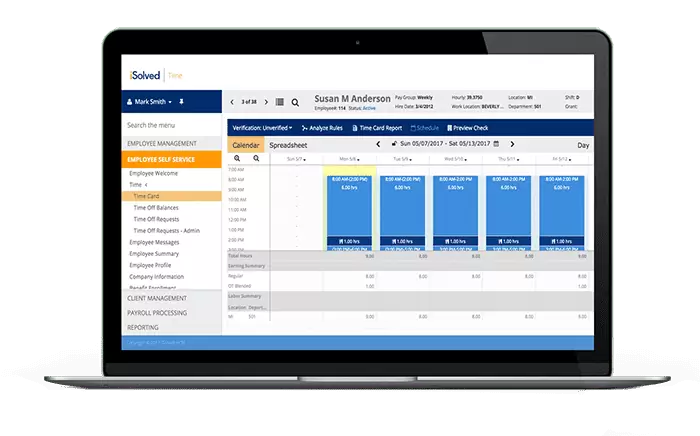
Task: Open the employee list grid icon
Action: click(279, 102)
